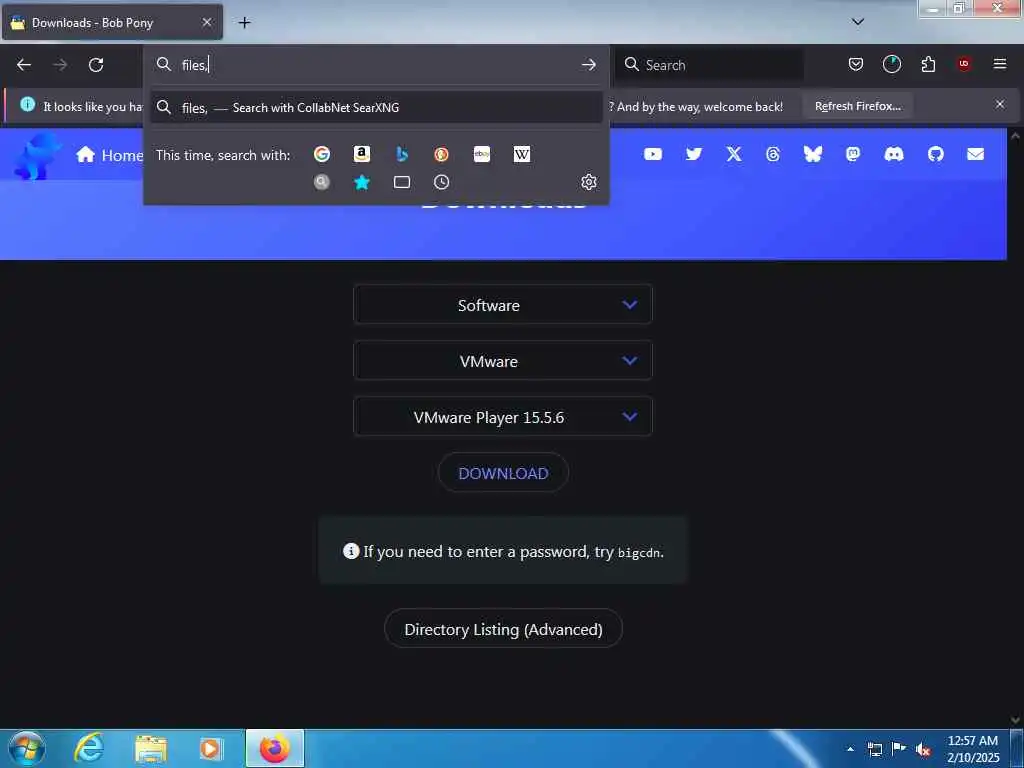Open the taskbar clock showing 12:57 AM
This screenshot has width=1024, height=768.
973,749
